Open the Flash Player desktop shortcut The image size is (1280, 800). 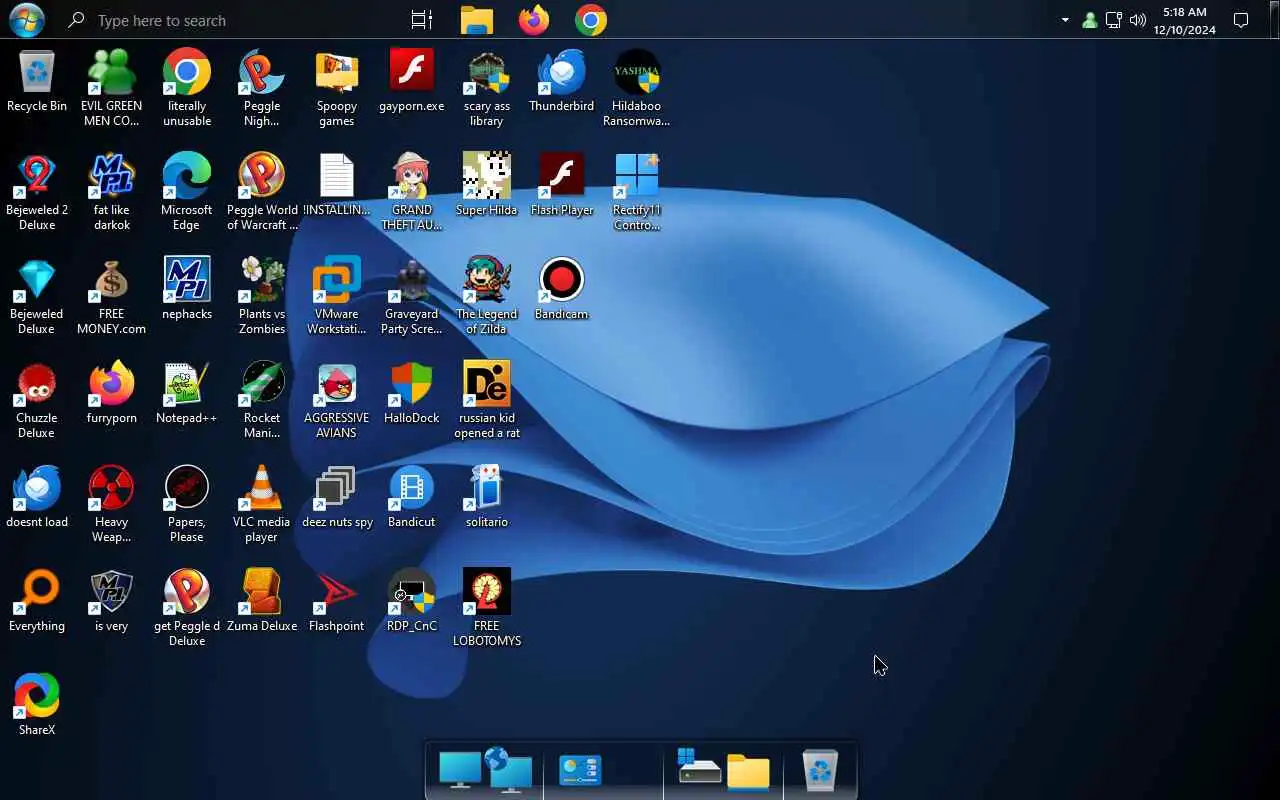[x=562, y=186]
